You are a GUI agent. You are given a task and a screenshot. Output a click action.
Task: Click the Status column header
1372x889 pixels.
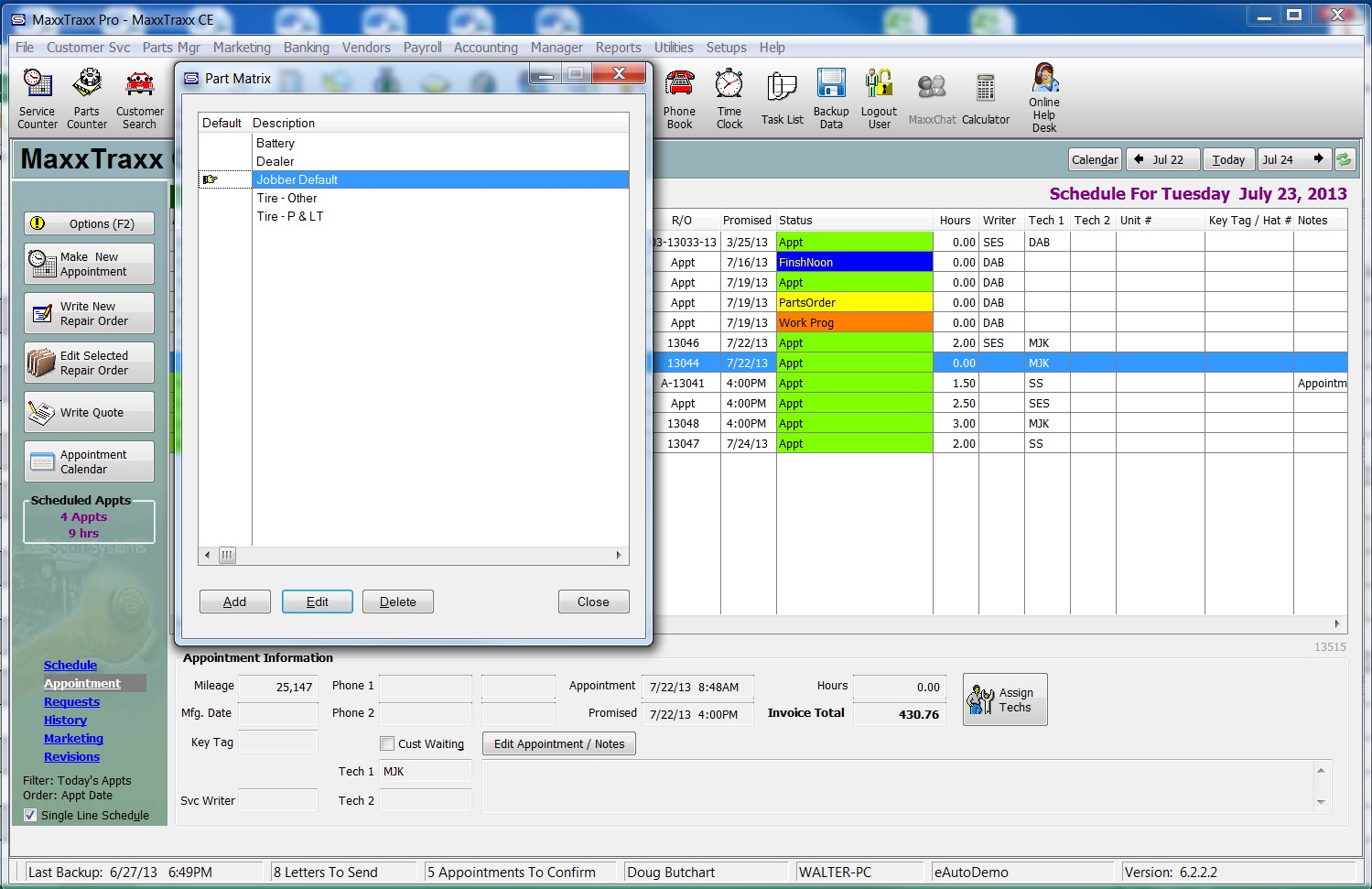[x=854, y=221]
